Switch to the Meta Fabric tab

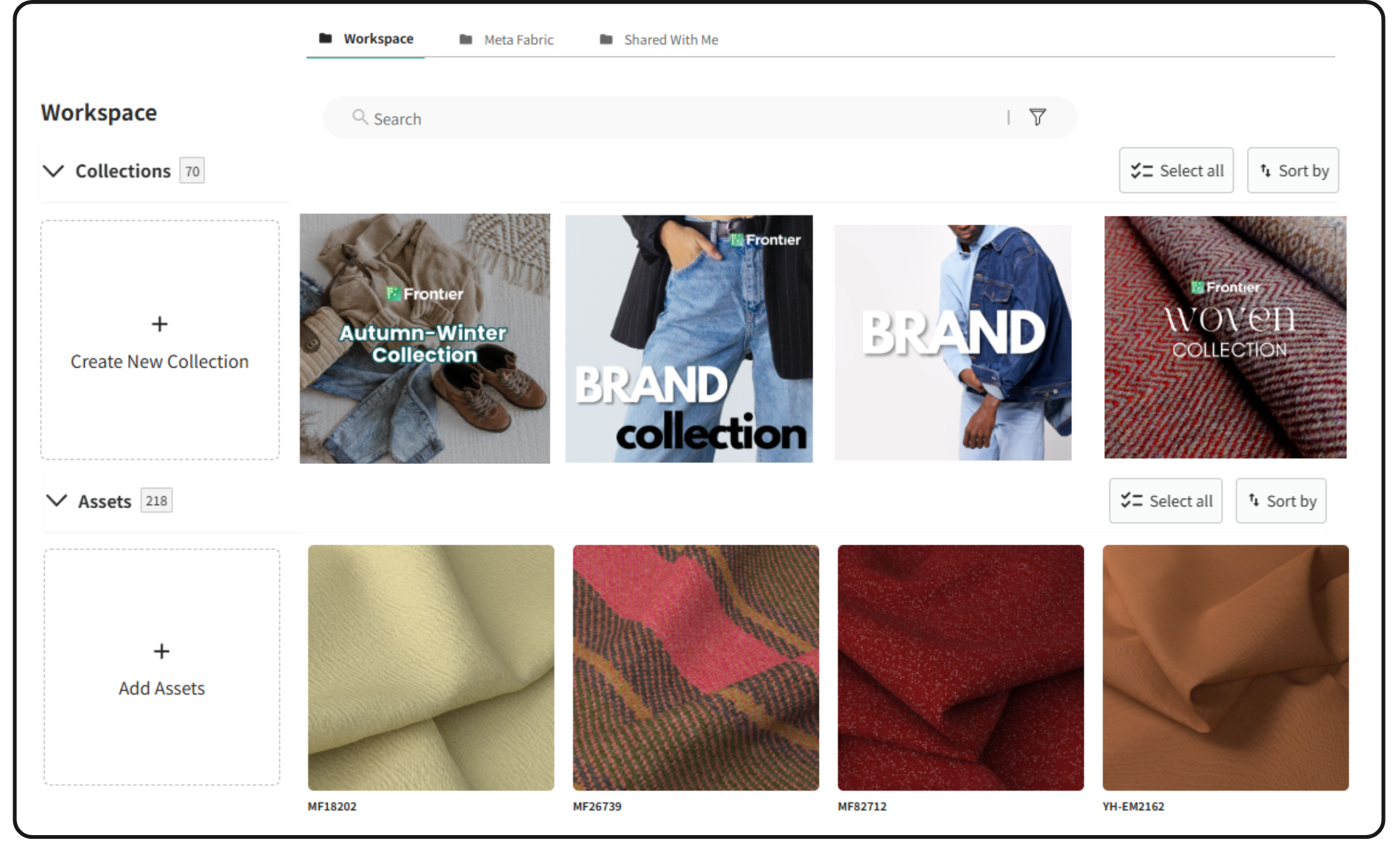tap(518, 40)
